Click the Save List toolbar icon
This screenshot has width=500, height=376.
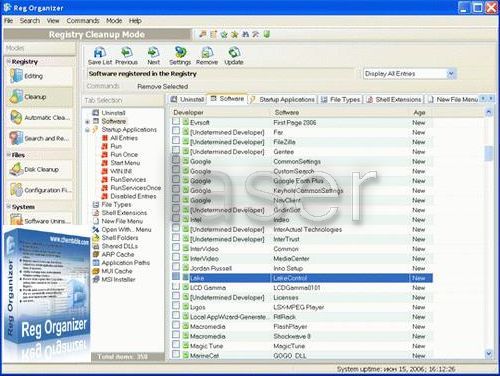click(100, 53)
